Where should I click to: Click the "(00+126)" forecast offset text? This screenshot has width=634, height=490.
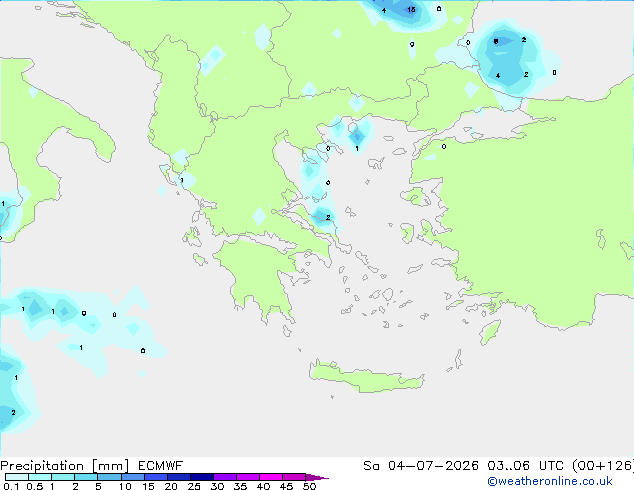tap(603, 466)
